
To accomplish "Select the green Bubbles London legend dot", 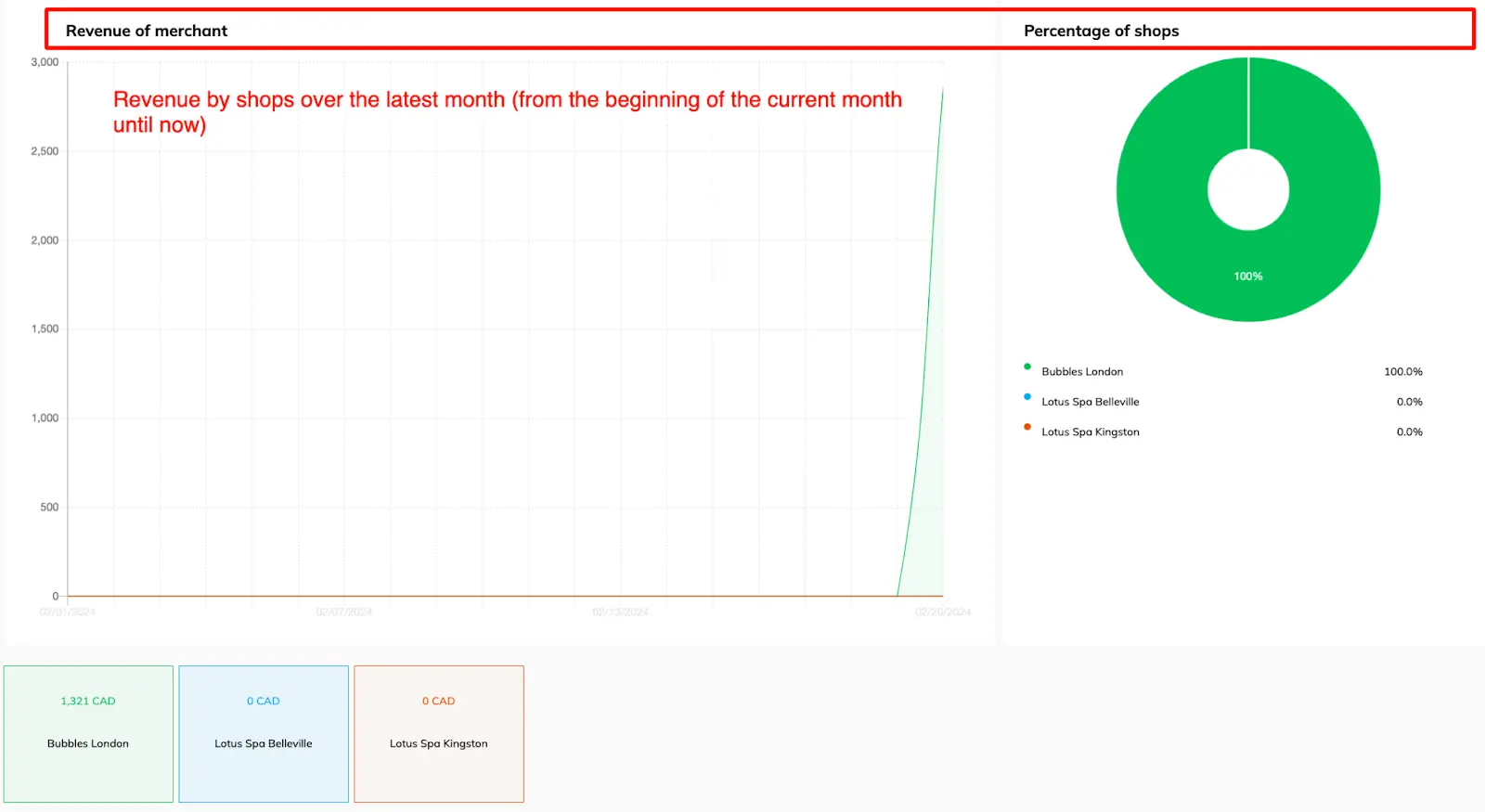I will coord(1027,367).
